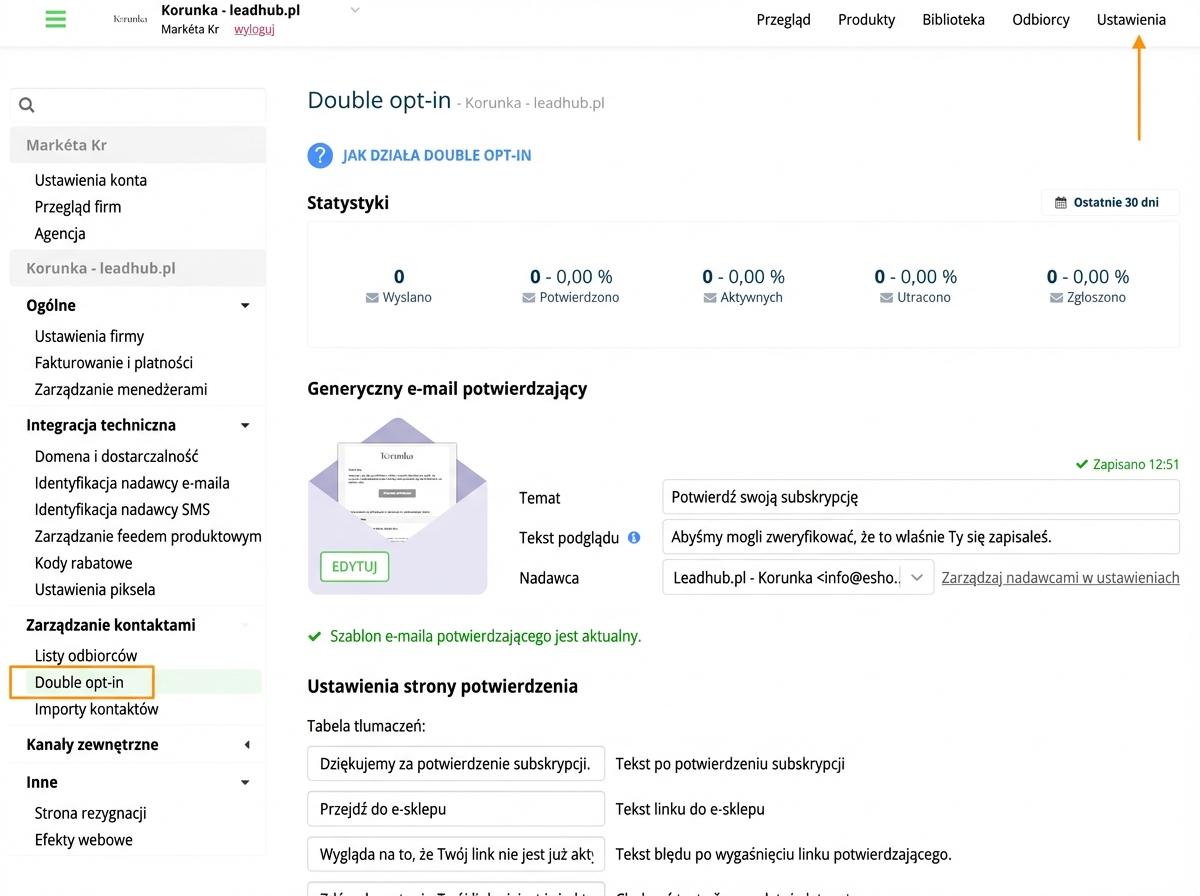Open Importy kontaktów in sidebar
1200x896 pixels.
96,710
